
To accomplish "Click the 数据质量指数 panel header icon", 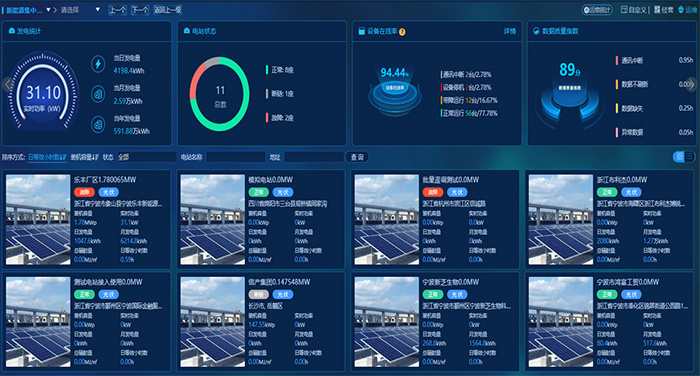I will pos(537,31).
